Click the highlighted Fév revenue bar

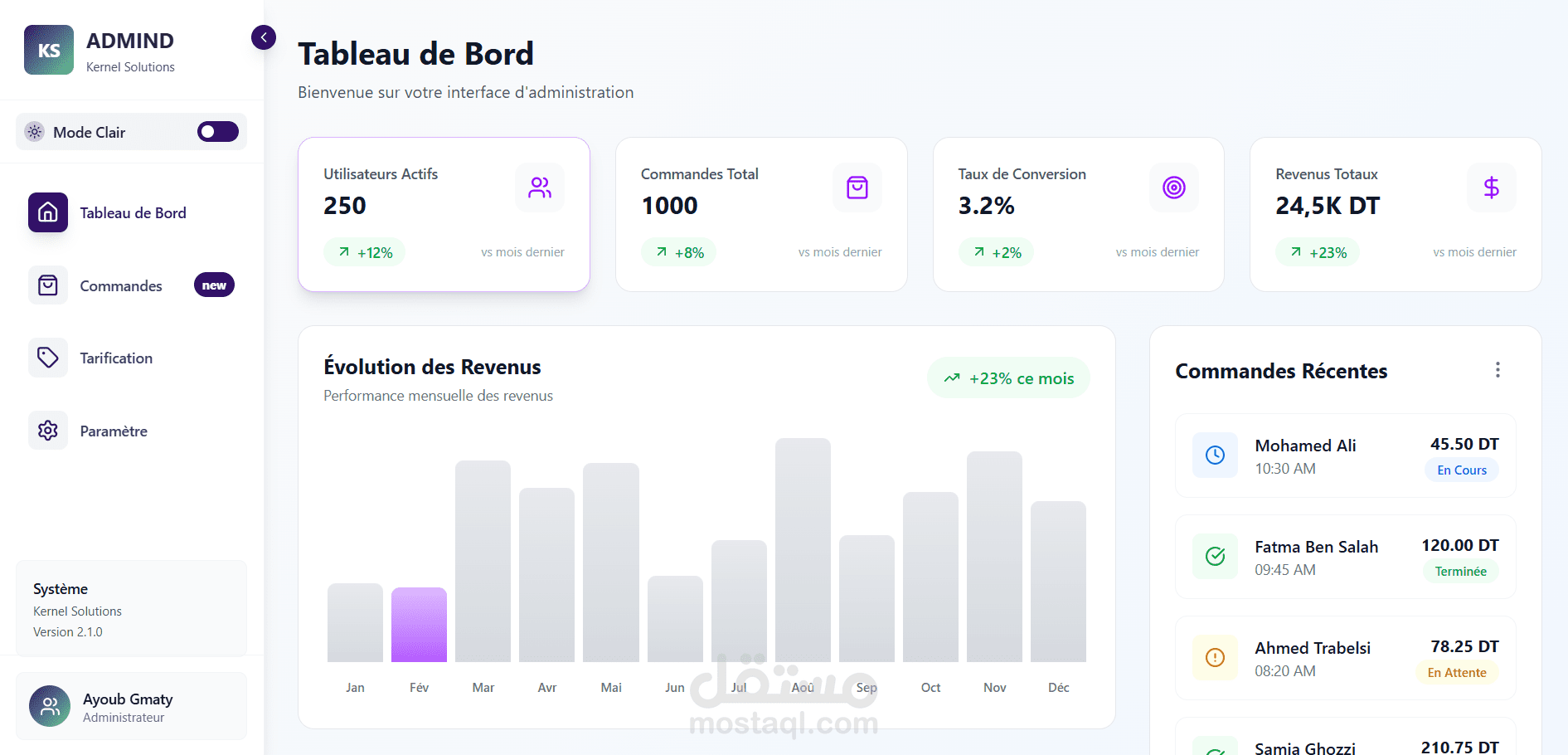pyautogui.click(x=419, y=624)
